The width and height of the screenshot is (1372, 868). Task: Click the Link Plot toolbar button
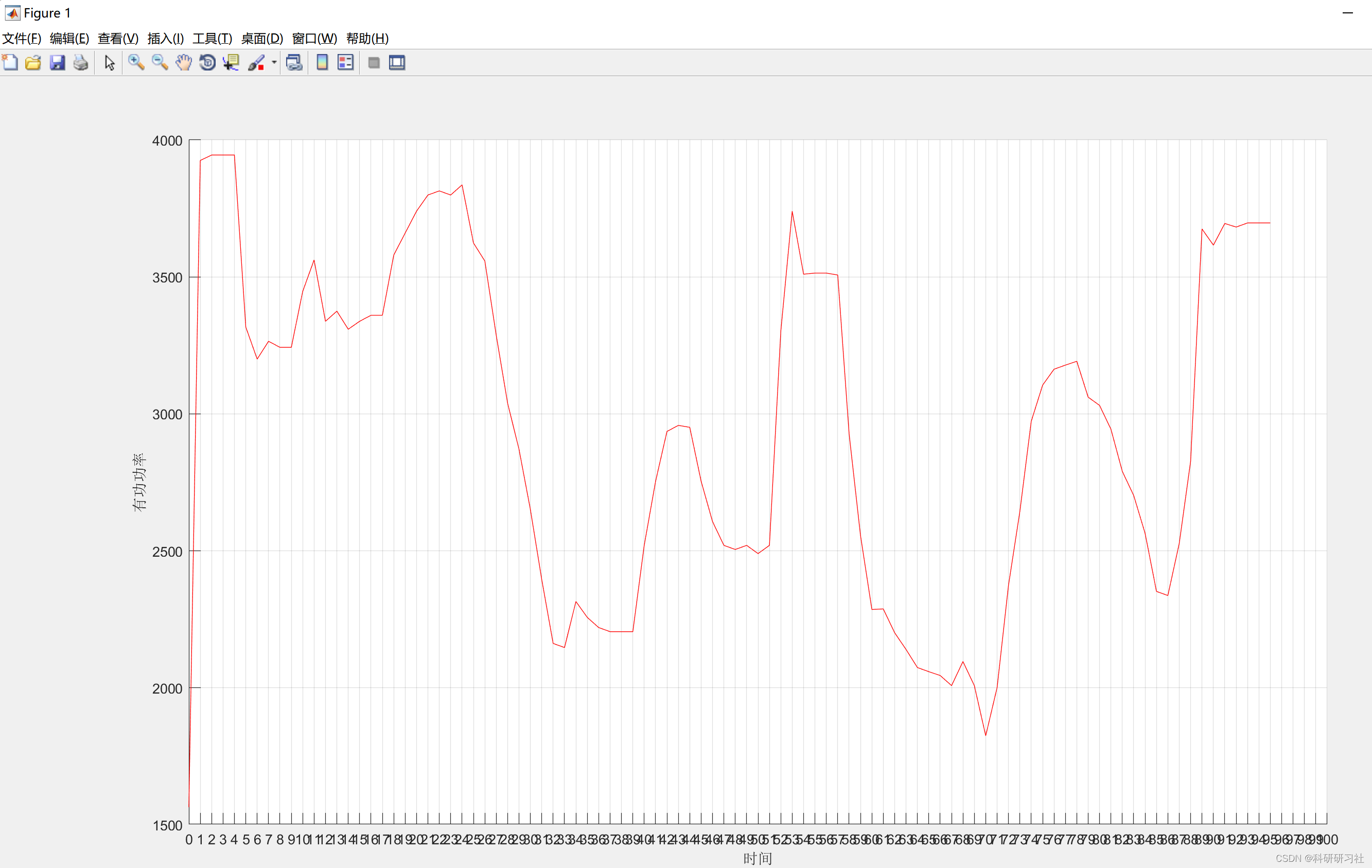tap(293, 62)
